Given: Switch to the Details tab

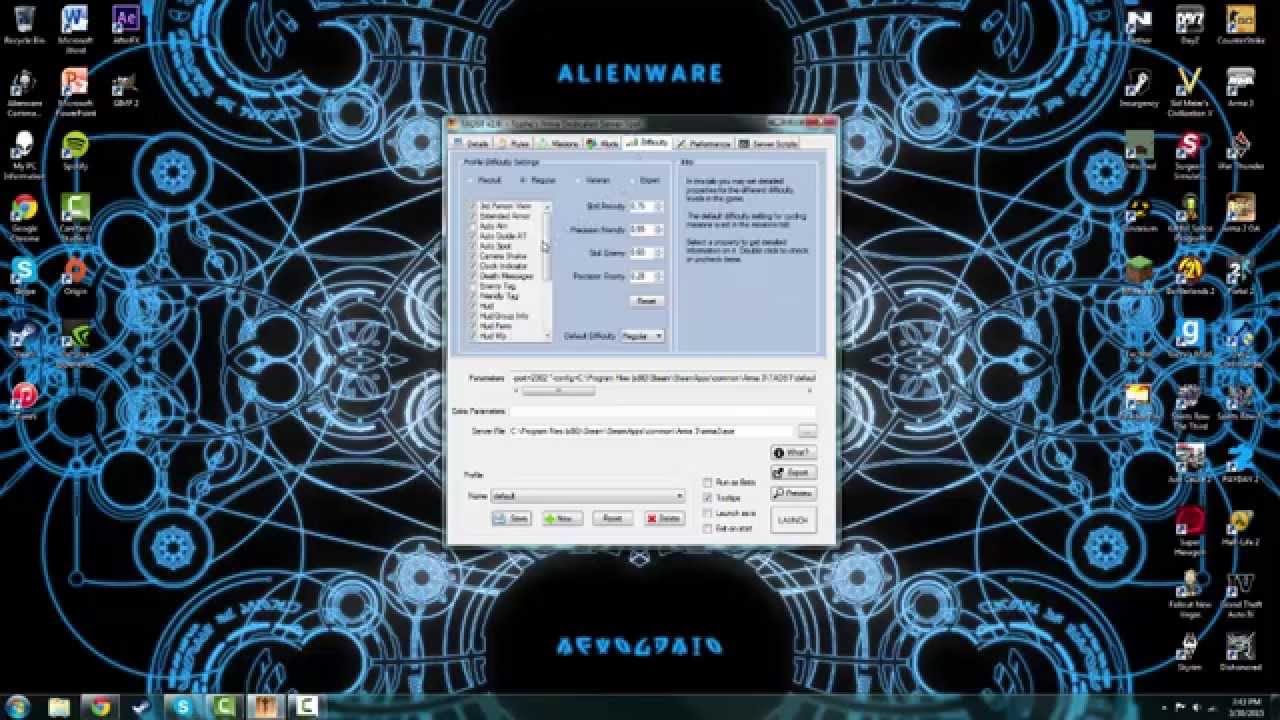Looking at the screenshot, I should pyautogui.click(x=473, y=144).
